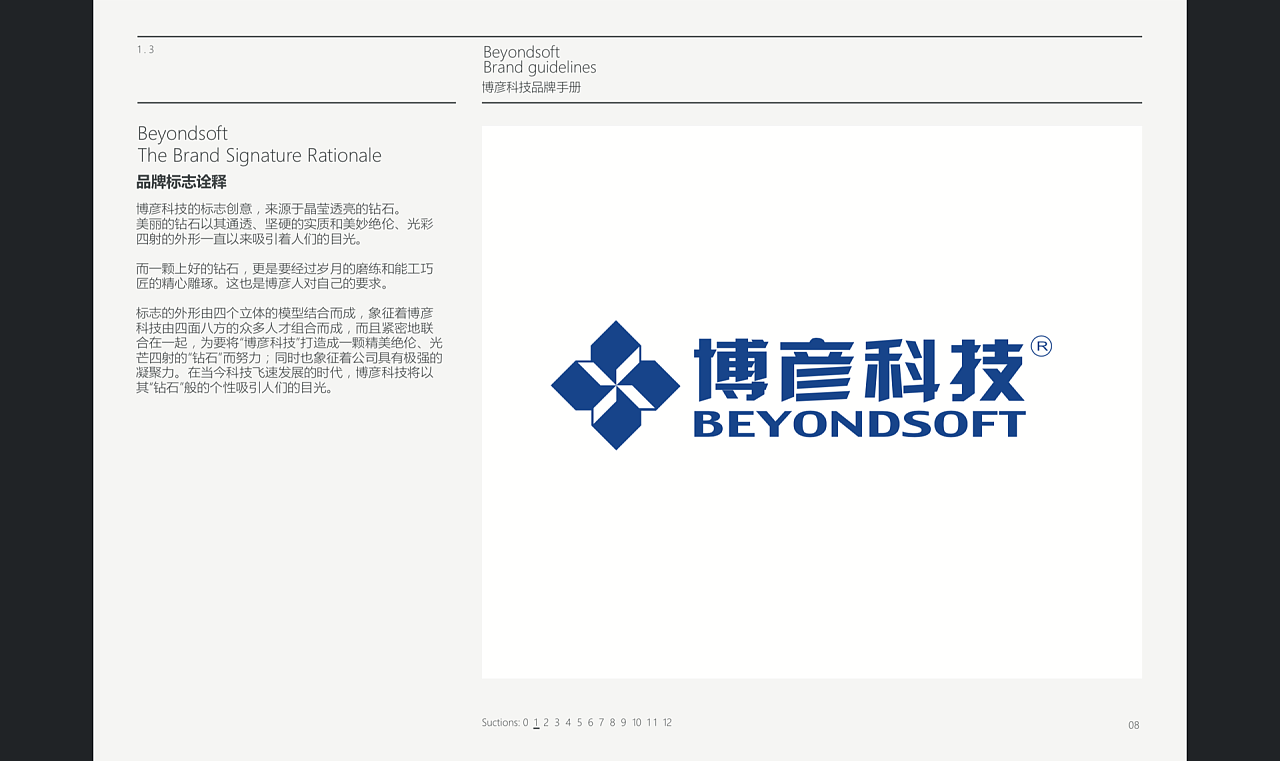The height and width of the screenshot is (761, 1280).
Task: Select underlined section 1 in footer
Action: [536, 722]
